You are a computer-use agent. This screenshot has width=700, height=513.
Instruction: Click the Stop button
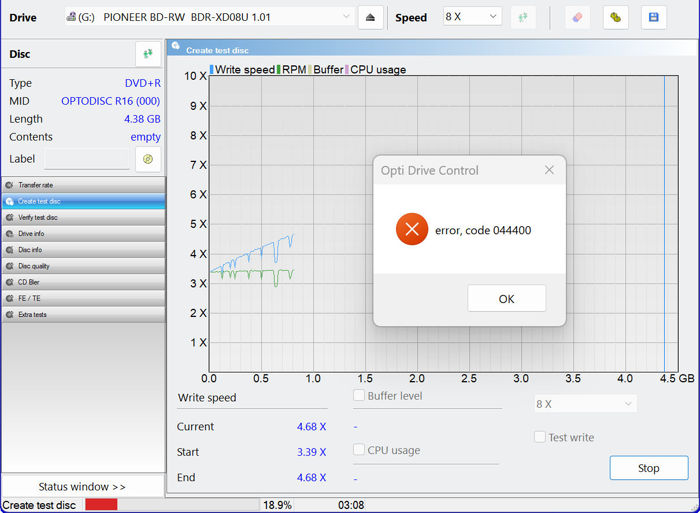point(648,468)
